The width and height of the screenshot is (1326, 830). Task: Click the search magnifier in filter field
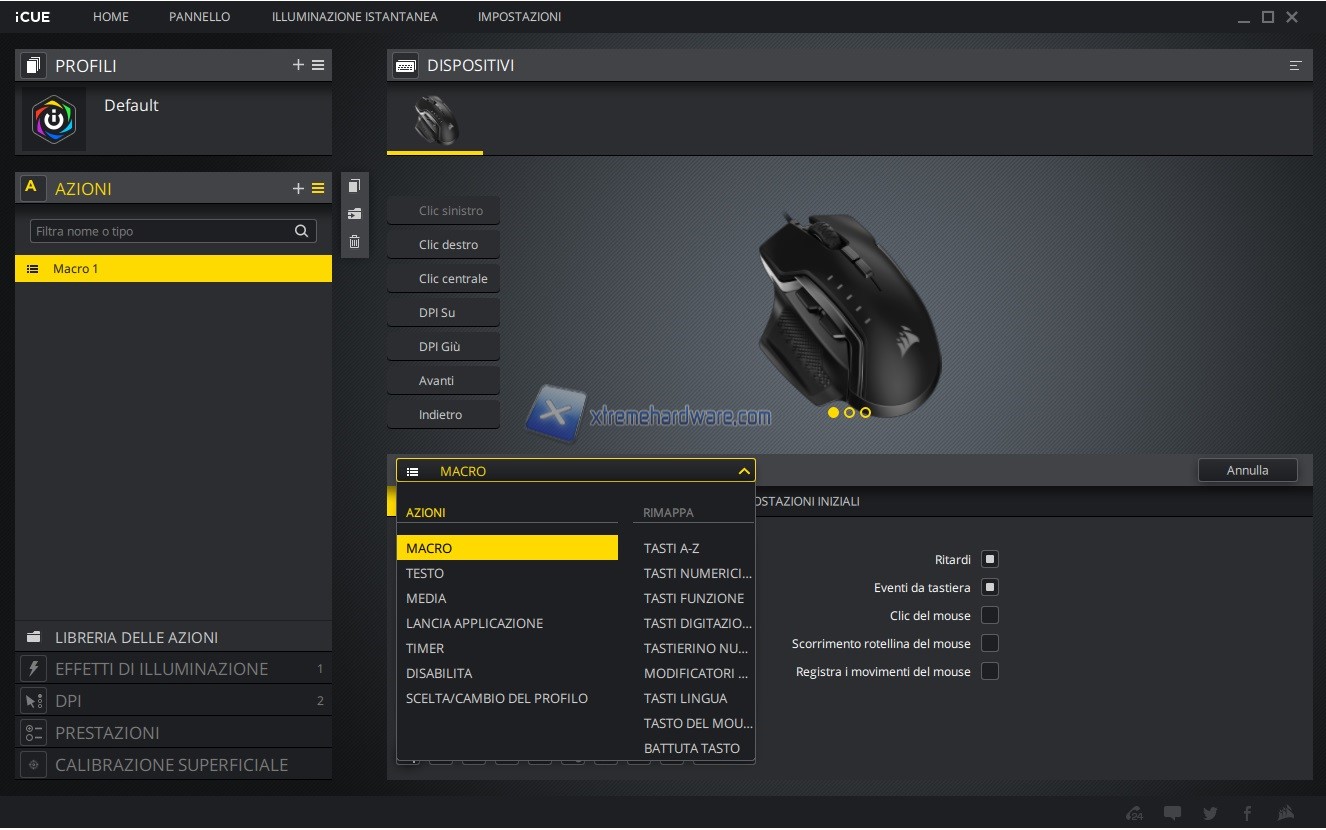pyautogui.click(x=301, y=231)
